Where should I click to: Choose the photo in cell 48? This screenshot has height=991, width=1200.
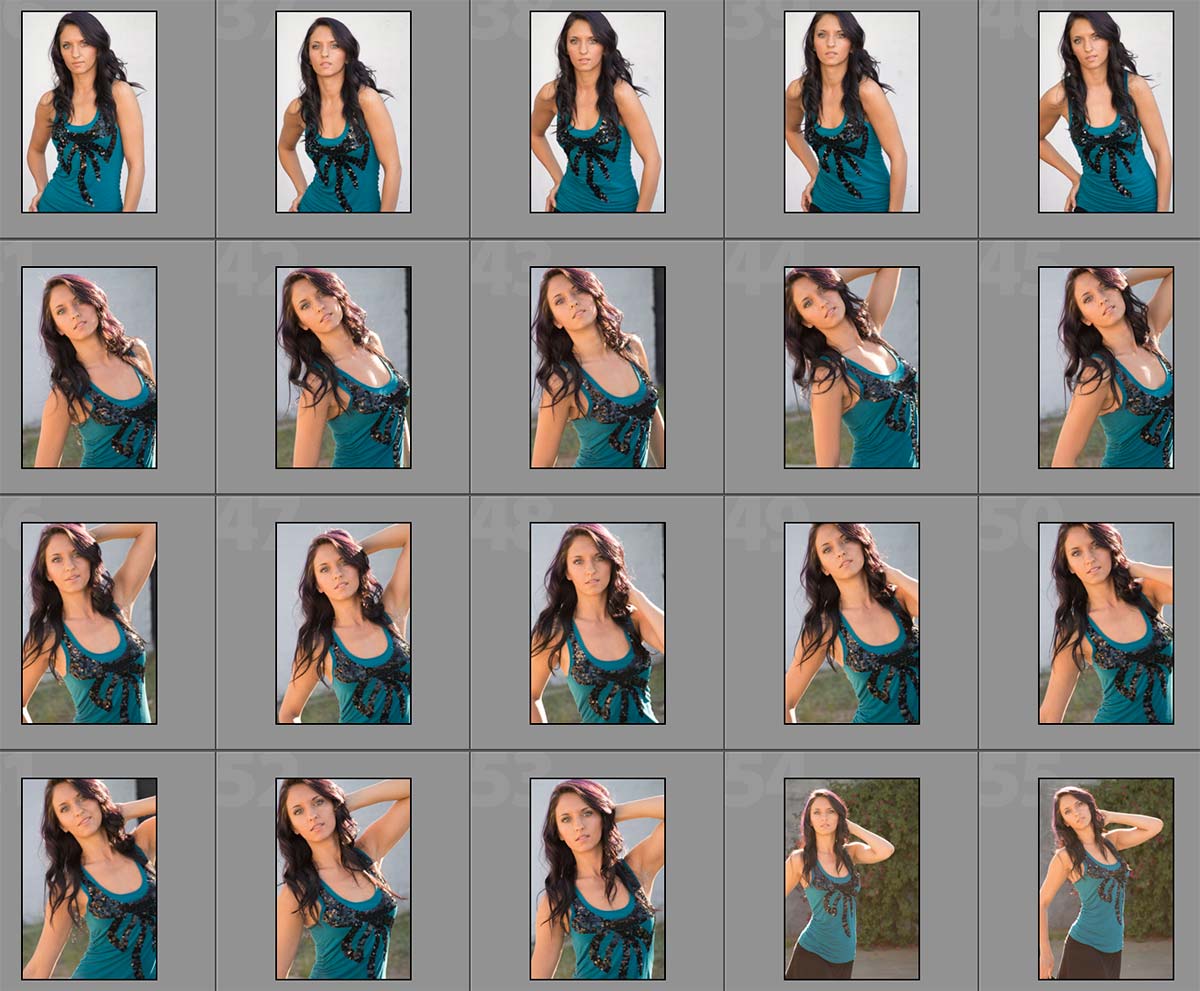[x=597, y=623]
